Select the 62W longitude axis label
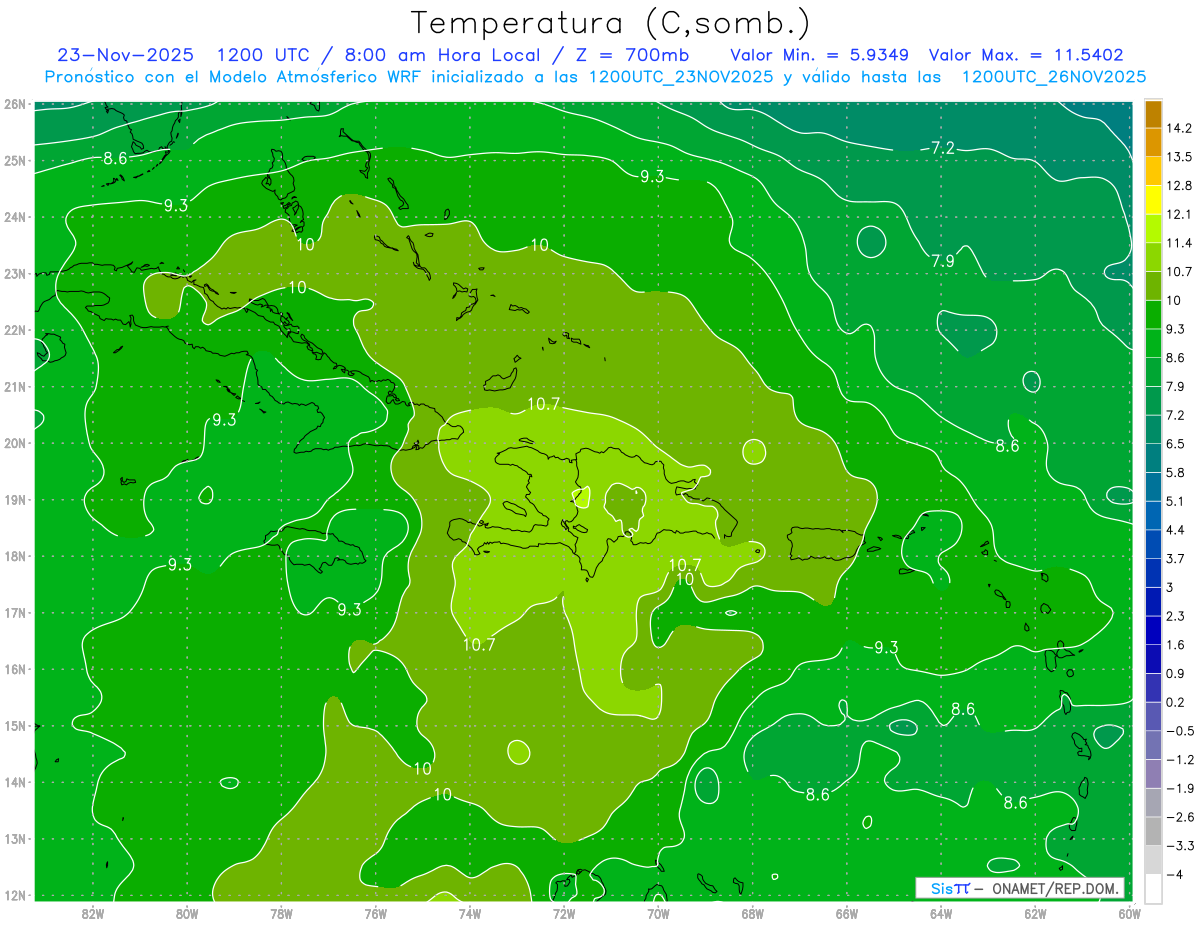The image size is (1200, 927). pyautogui.click(x=1035, y=913)
